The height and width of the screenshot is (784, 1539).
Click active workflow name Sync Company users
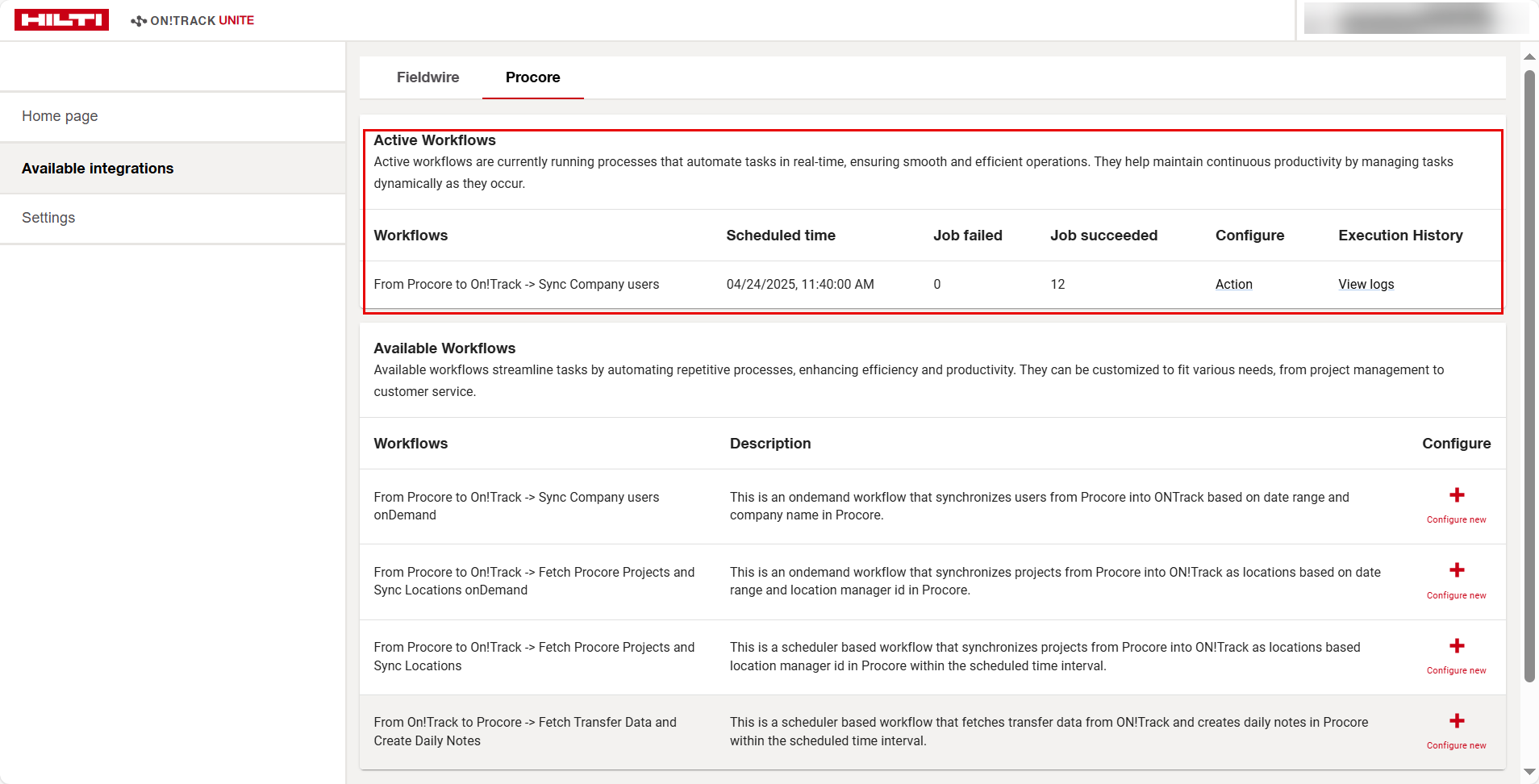coord(516,284)
